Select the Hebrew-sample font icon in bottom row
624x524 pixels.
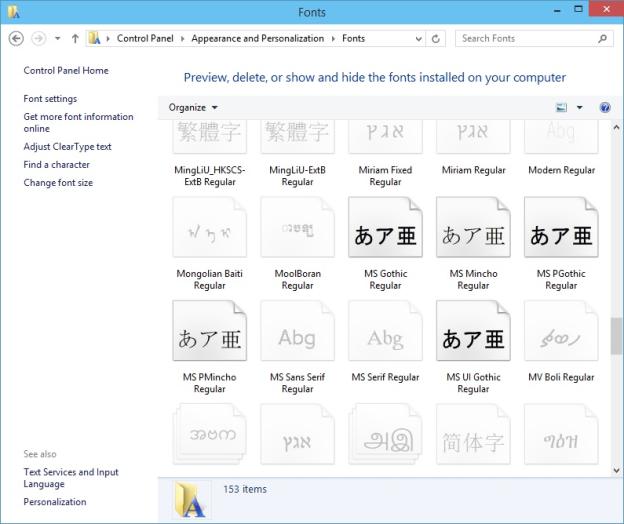click(x=297, y=434)
